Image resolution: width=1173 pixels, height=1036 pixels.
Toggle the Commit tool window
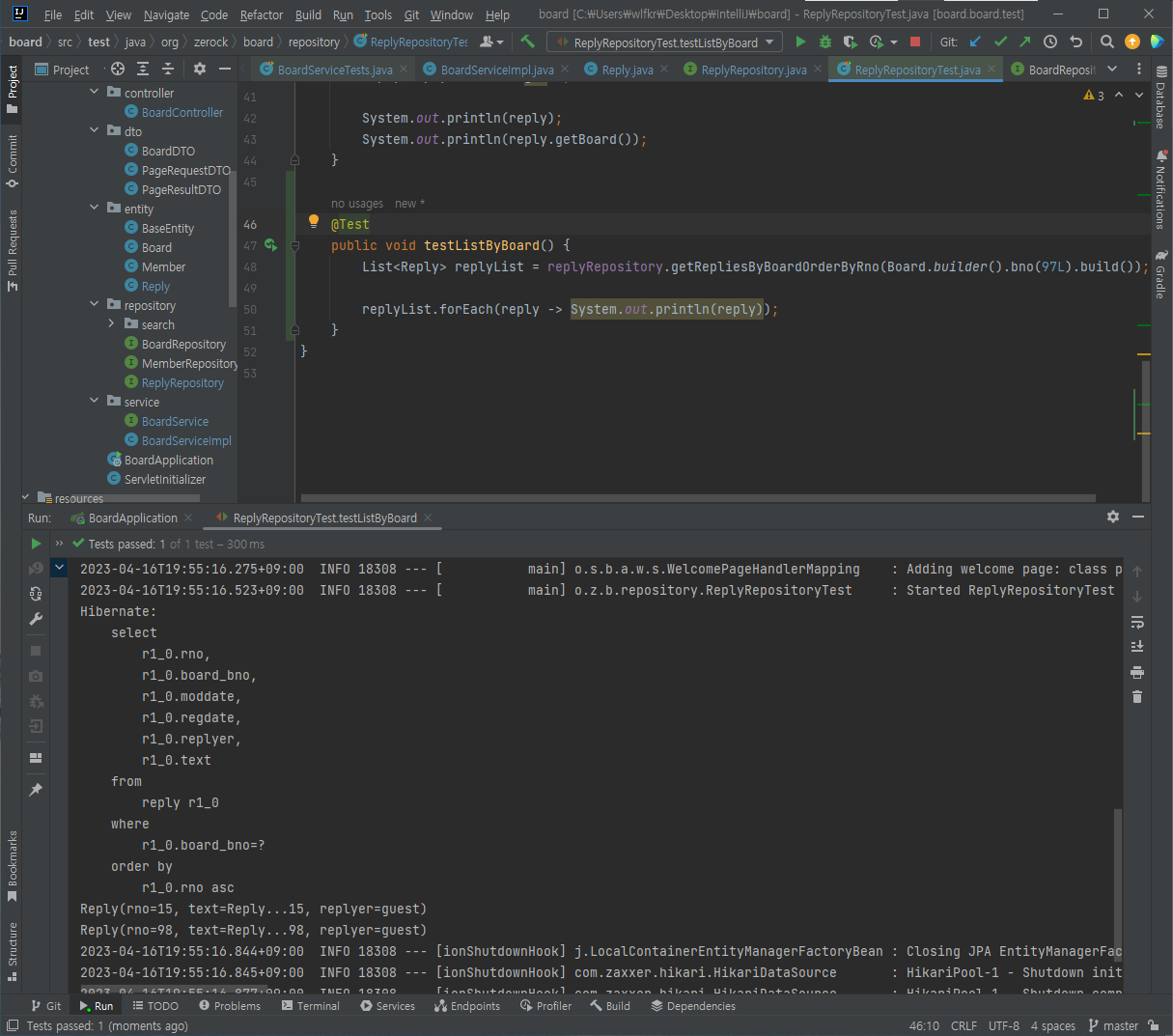(x=13, y=160)
